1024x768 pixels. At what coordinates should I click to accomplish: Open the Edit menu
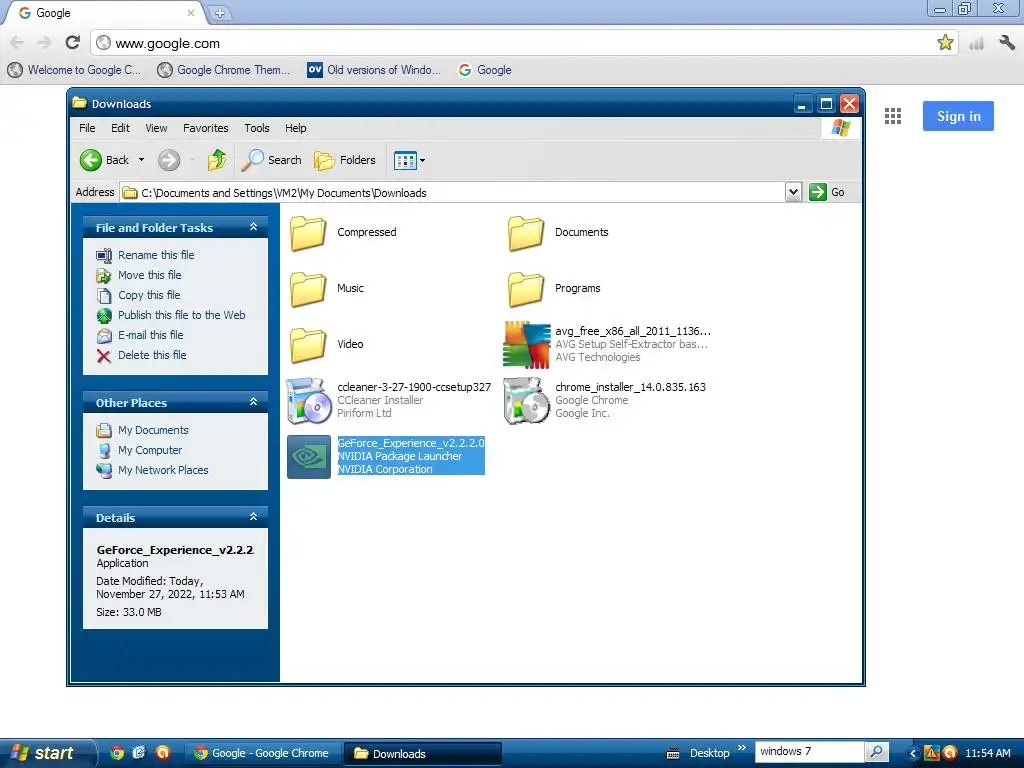coord(120,128)
